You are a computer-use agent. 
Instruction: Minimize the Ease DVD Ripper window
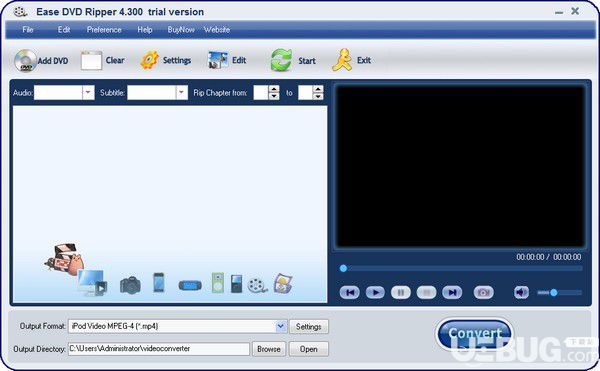[559, 12]
